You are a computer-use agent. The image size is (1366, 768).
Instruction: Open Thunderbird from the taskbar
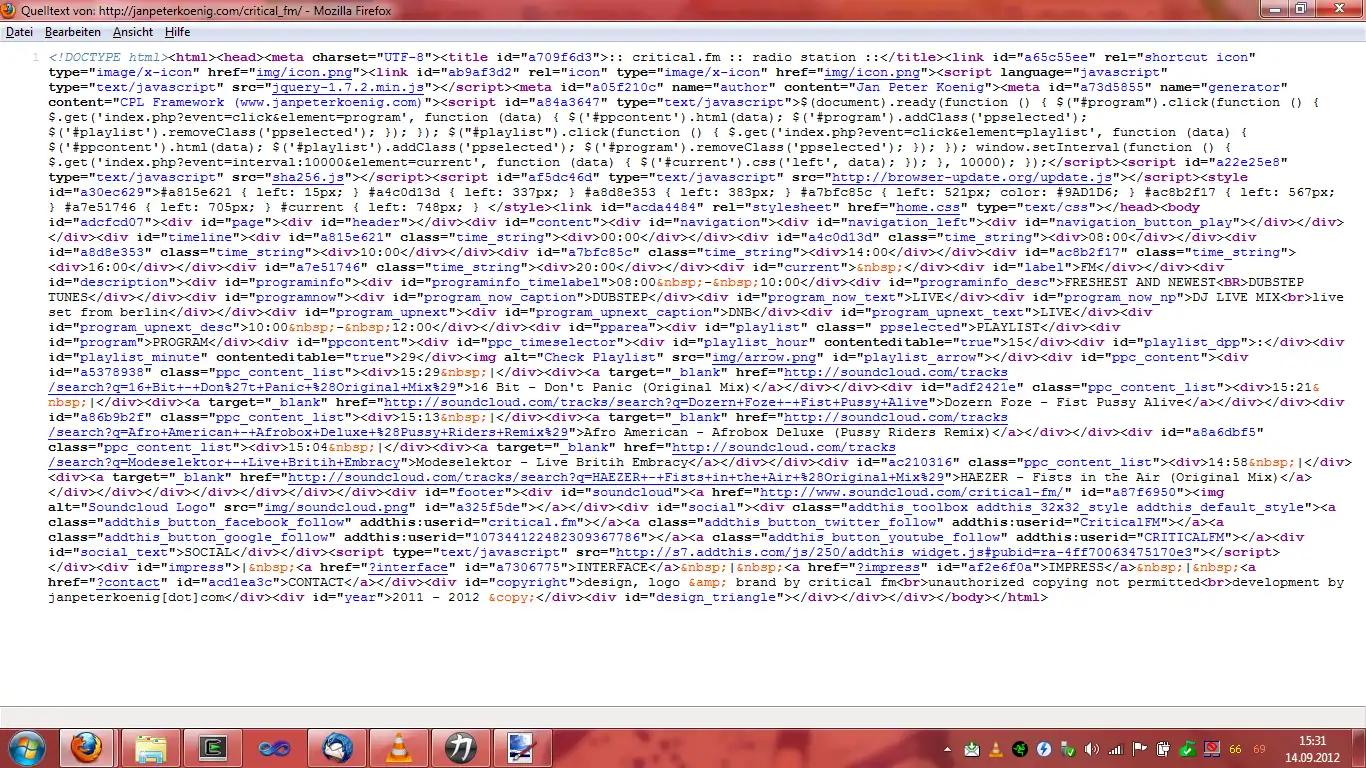coord(337,747)
